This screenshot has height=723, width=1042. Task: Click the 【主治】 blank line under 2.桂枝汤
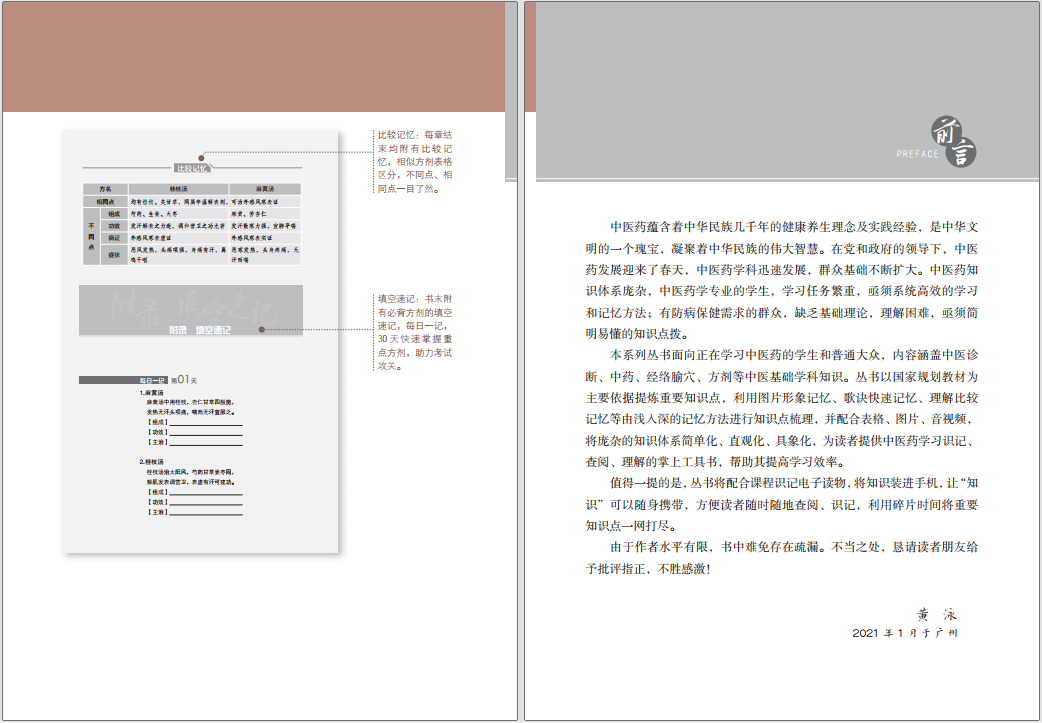205,513
